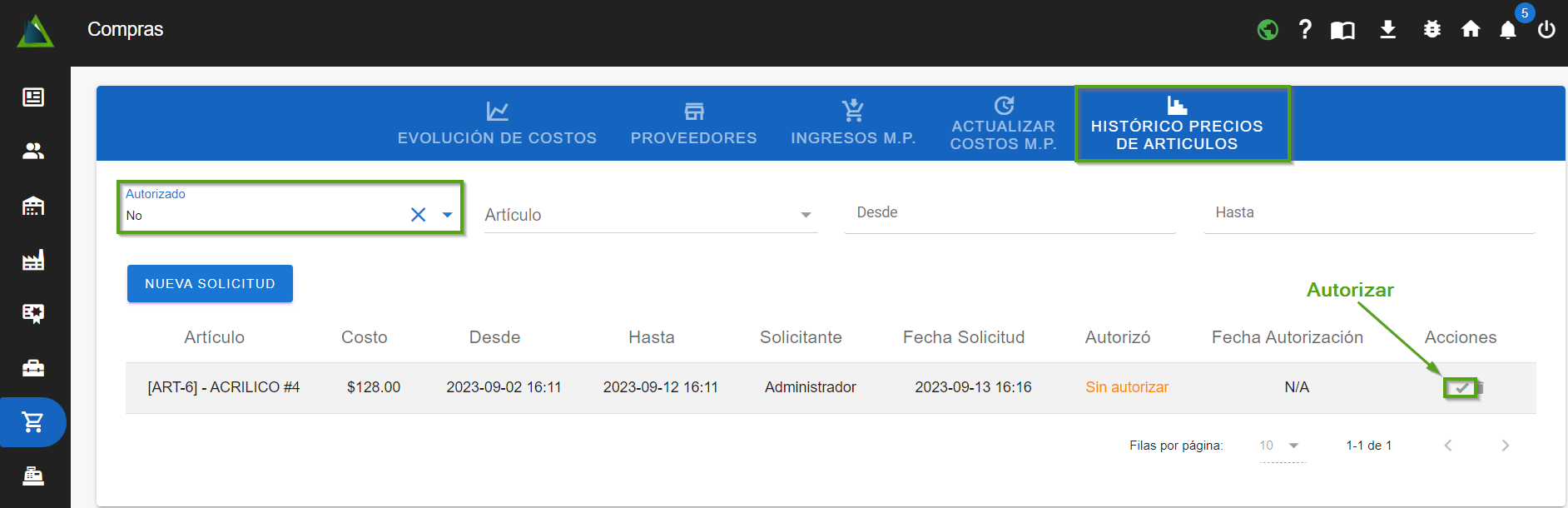This screenshot has width=1568, height=508.
Task: Authorize the ACRILICO #4 price request
Action: pyautogui.click(x=1461, y=388)
